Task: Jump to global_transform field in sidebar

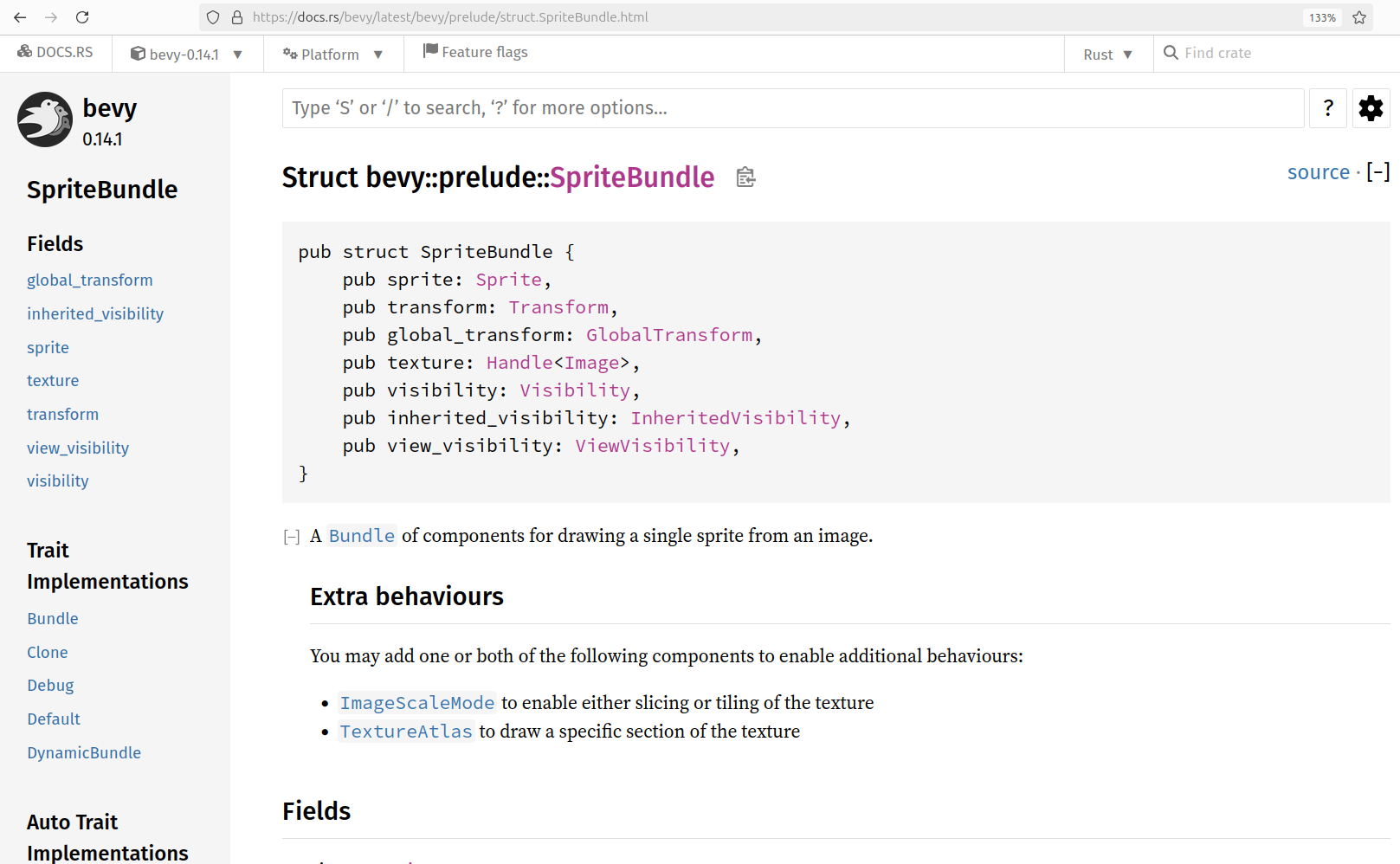Action: (90, 280)
